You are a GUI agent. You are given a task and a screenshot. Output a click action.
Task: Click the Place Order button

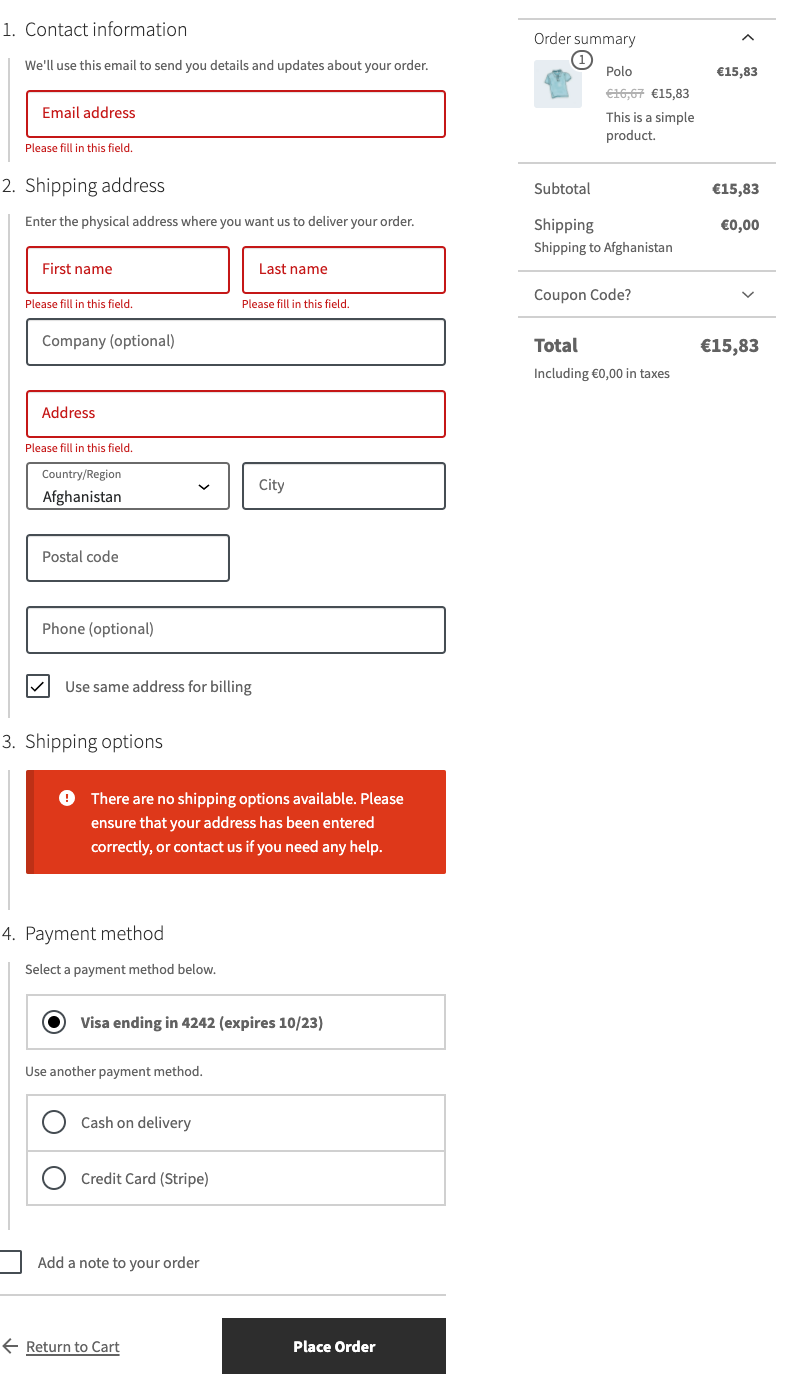[x=333, y=1346]
